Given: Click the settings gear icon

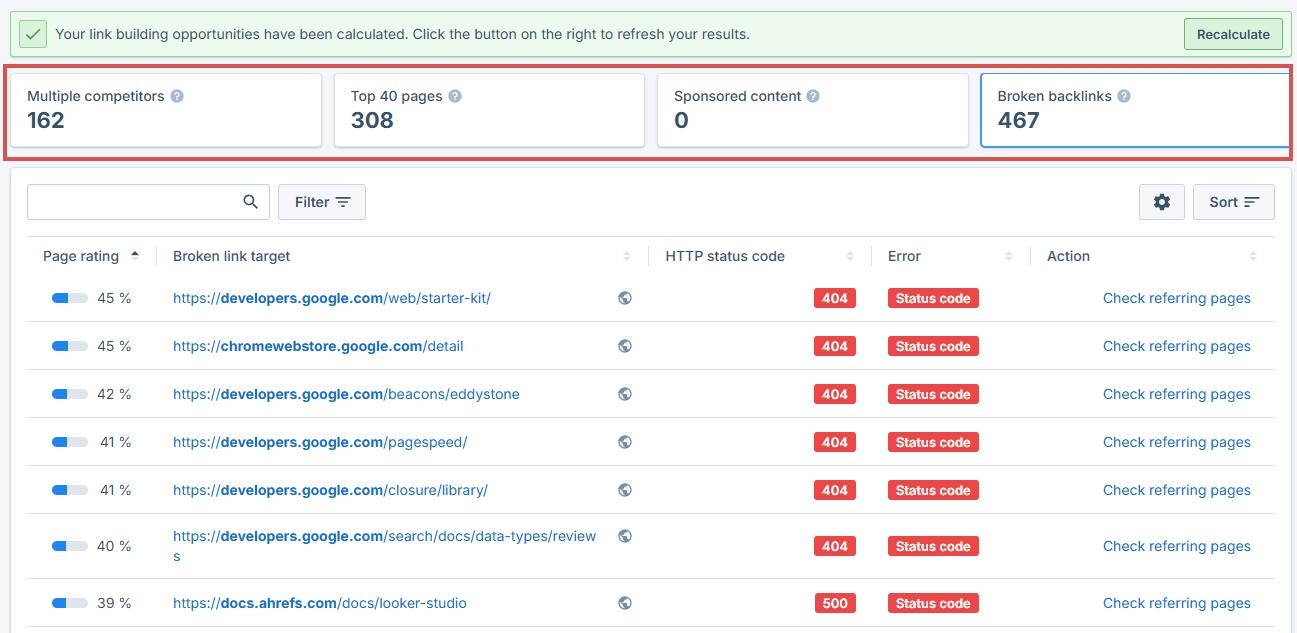Looking at the screenshot, I should coord(1161,202).
